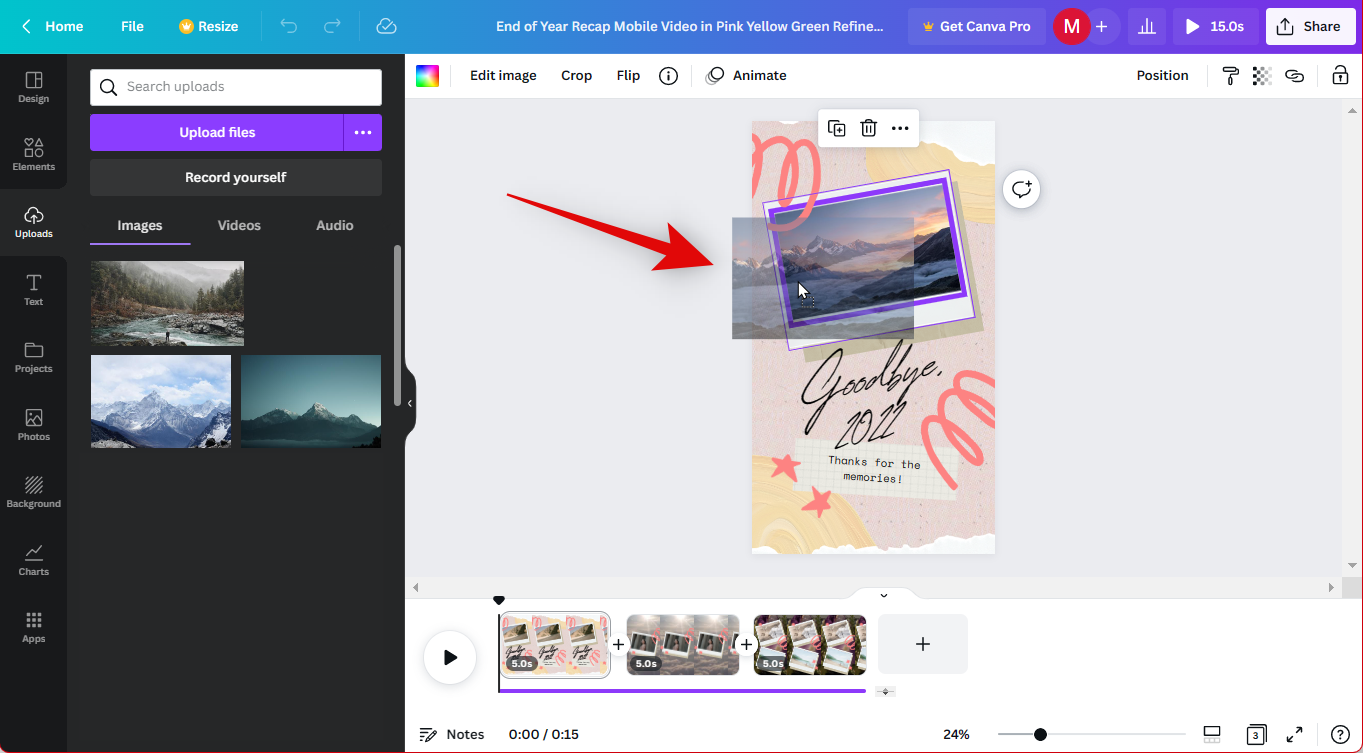This screenshot has height=753, width=1363.
Task: Open the Apps sidebar panel
Action: coord(33,627)
